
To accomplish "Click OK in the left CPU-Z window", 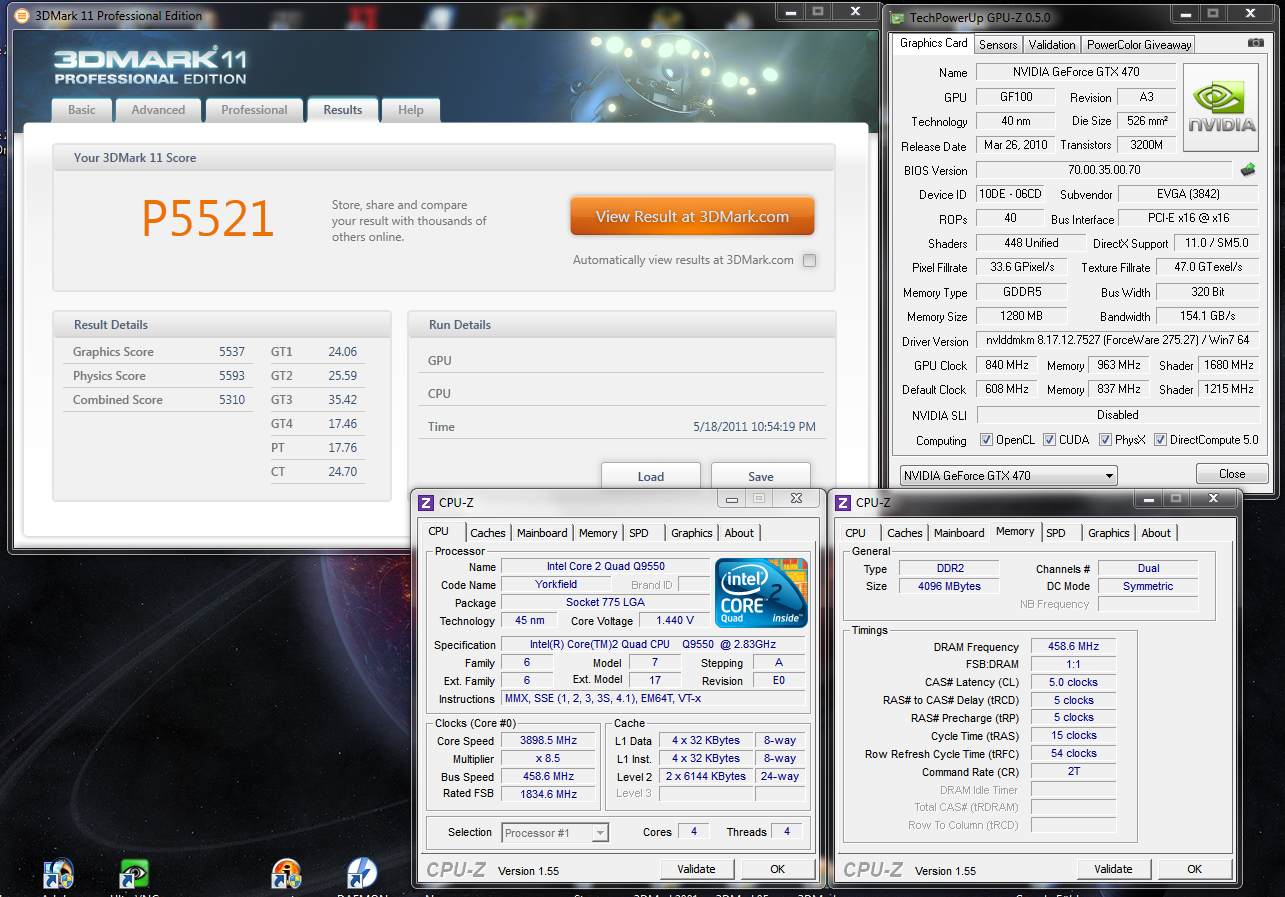I will (777, 869).
